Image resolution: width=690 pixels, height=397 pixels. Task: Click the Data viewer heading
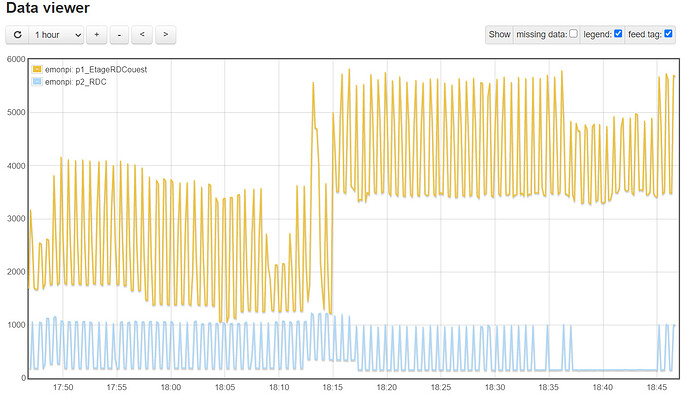(x=48, y=8)
